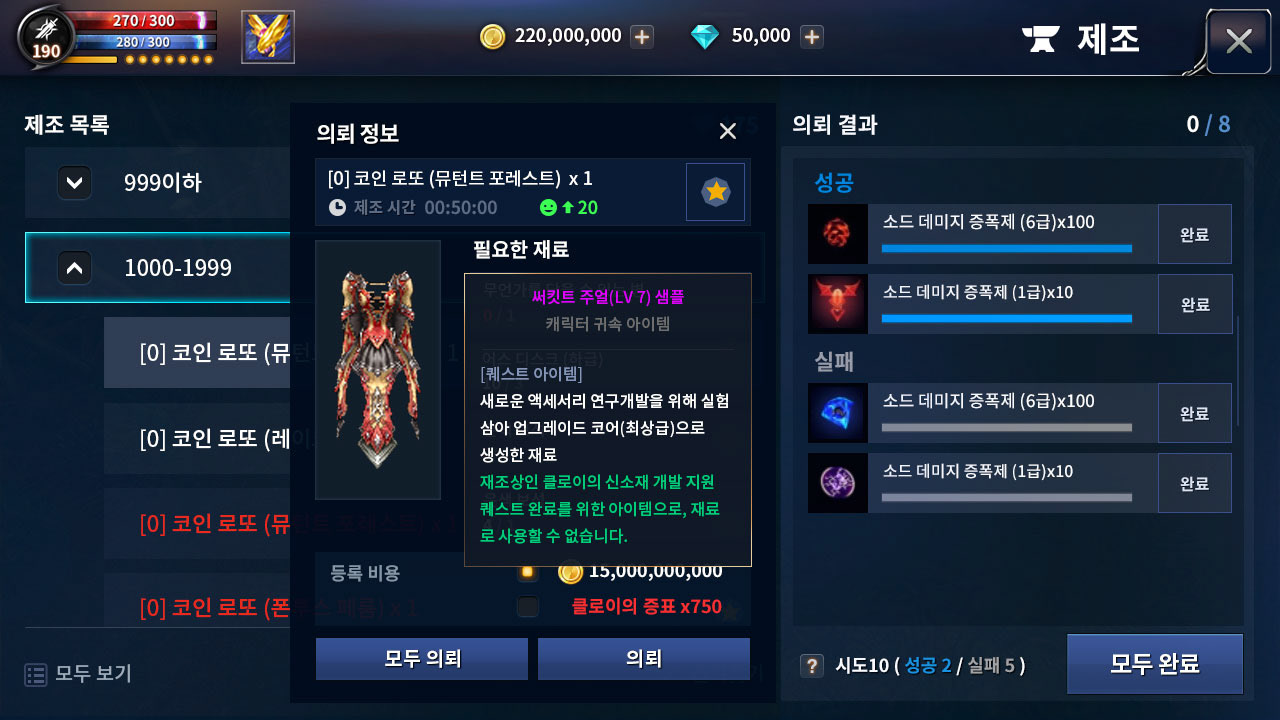Close the 의뢰 정보 popup

728,131
